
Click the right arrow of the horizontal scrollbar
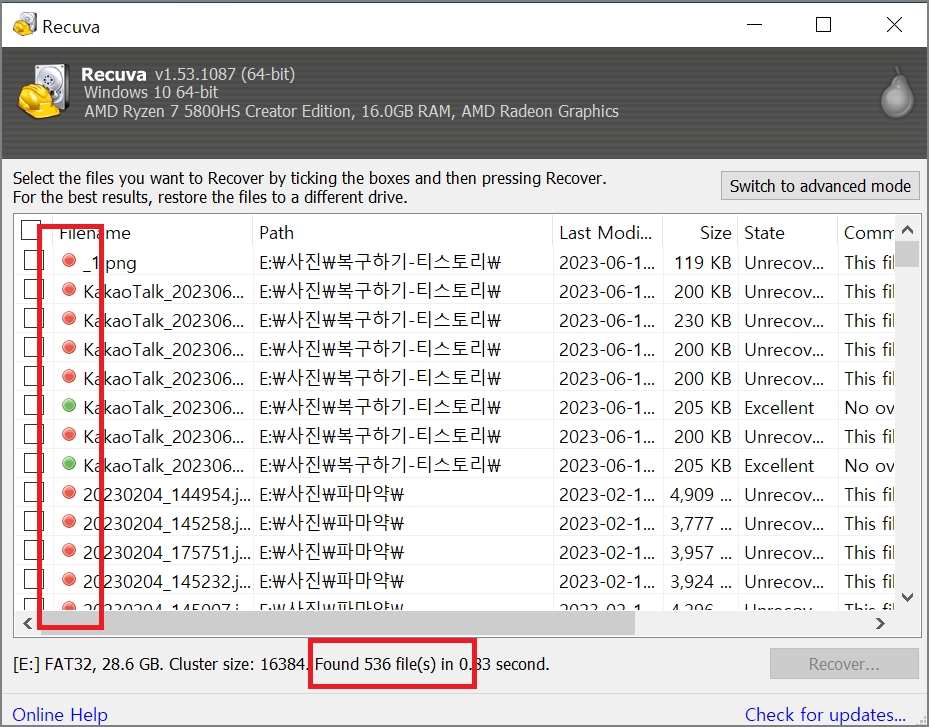tap(880, 623)
